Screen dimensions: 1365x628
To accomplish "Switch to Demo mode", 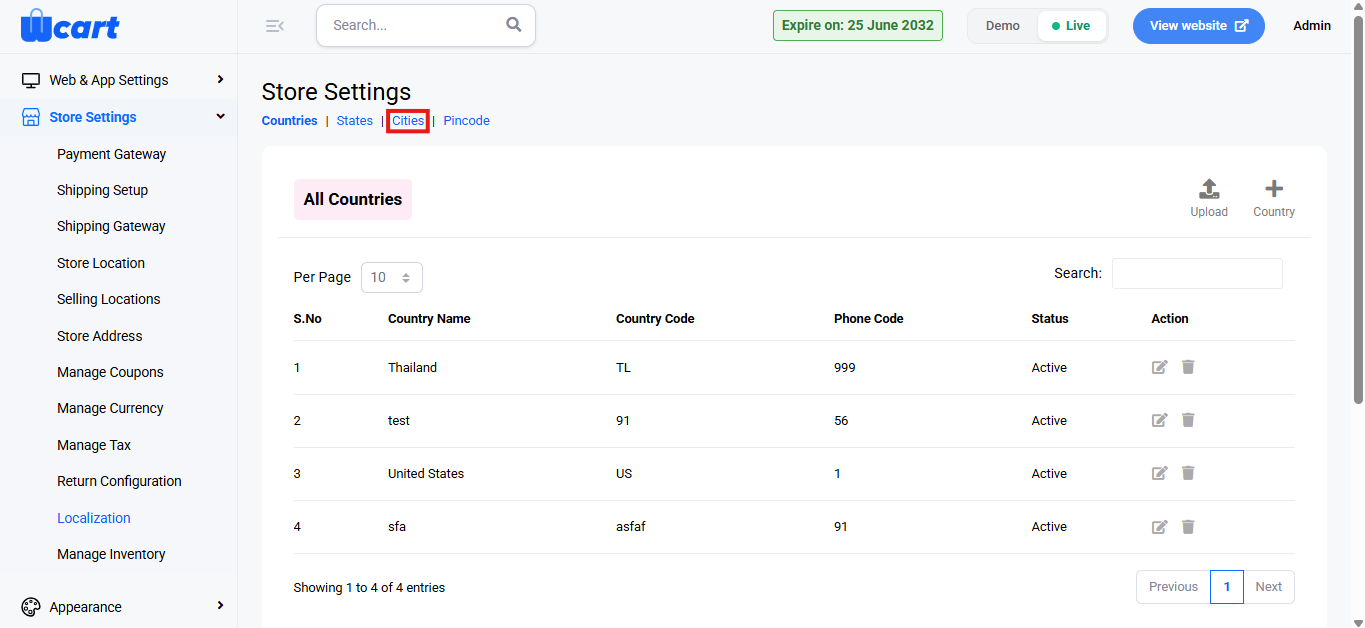I will (1003, 26).
